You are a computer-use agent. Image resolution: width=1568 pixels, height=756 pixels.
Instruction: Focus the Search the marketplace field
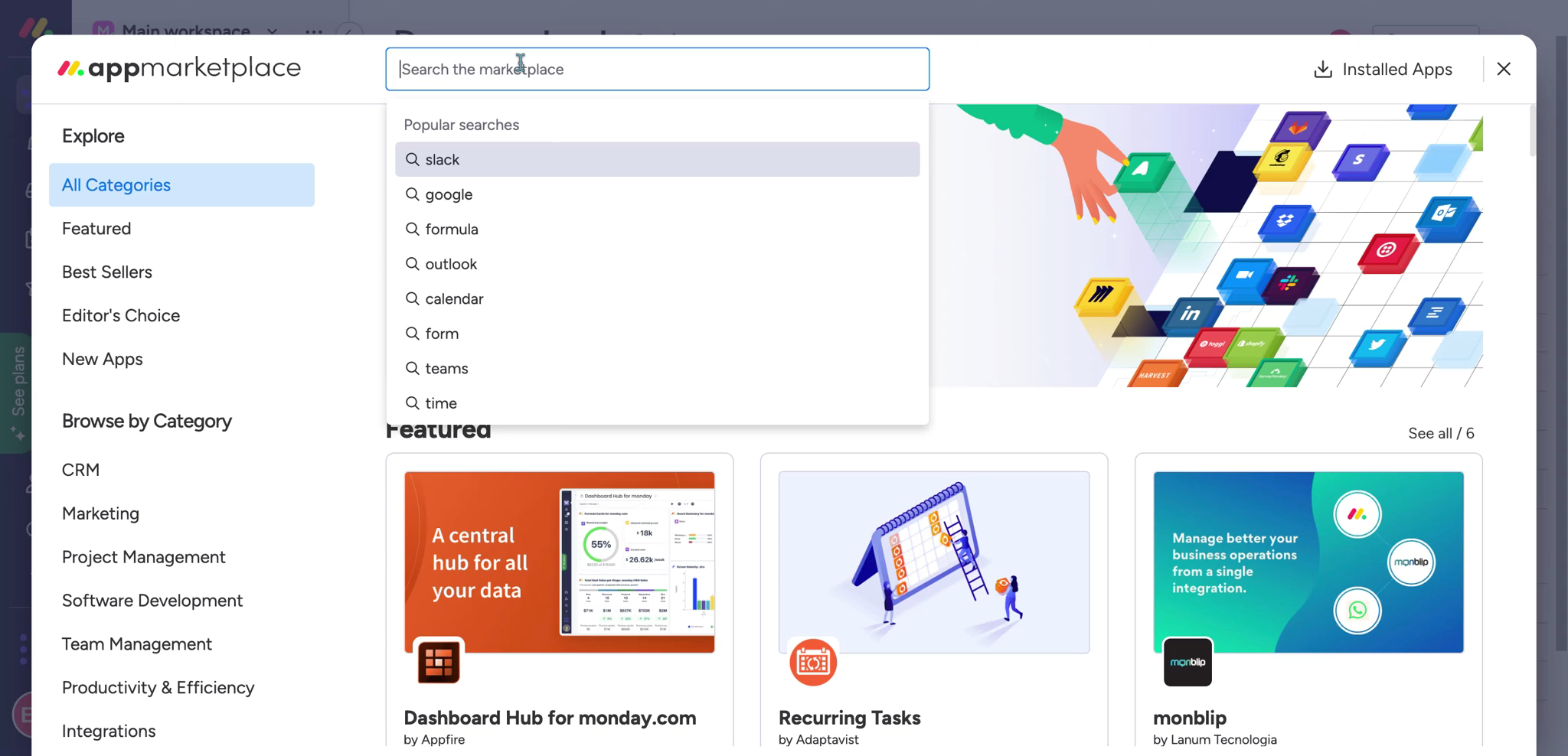[x=657, y=70]
